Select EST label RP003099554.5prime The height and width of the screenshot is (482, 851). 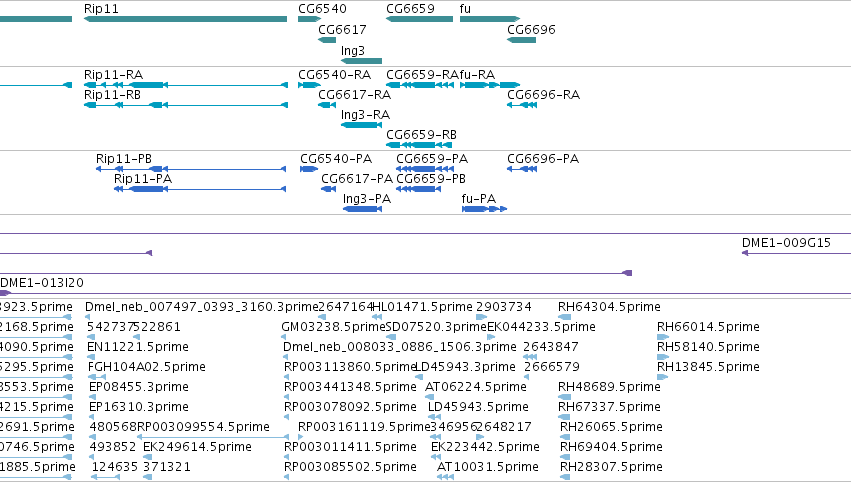coord(204,427)
